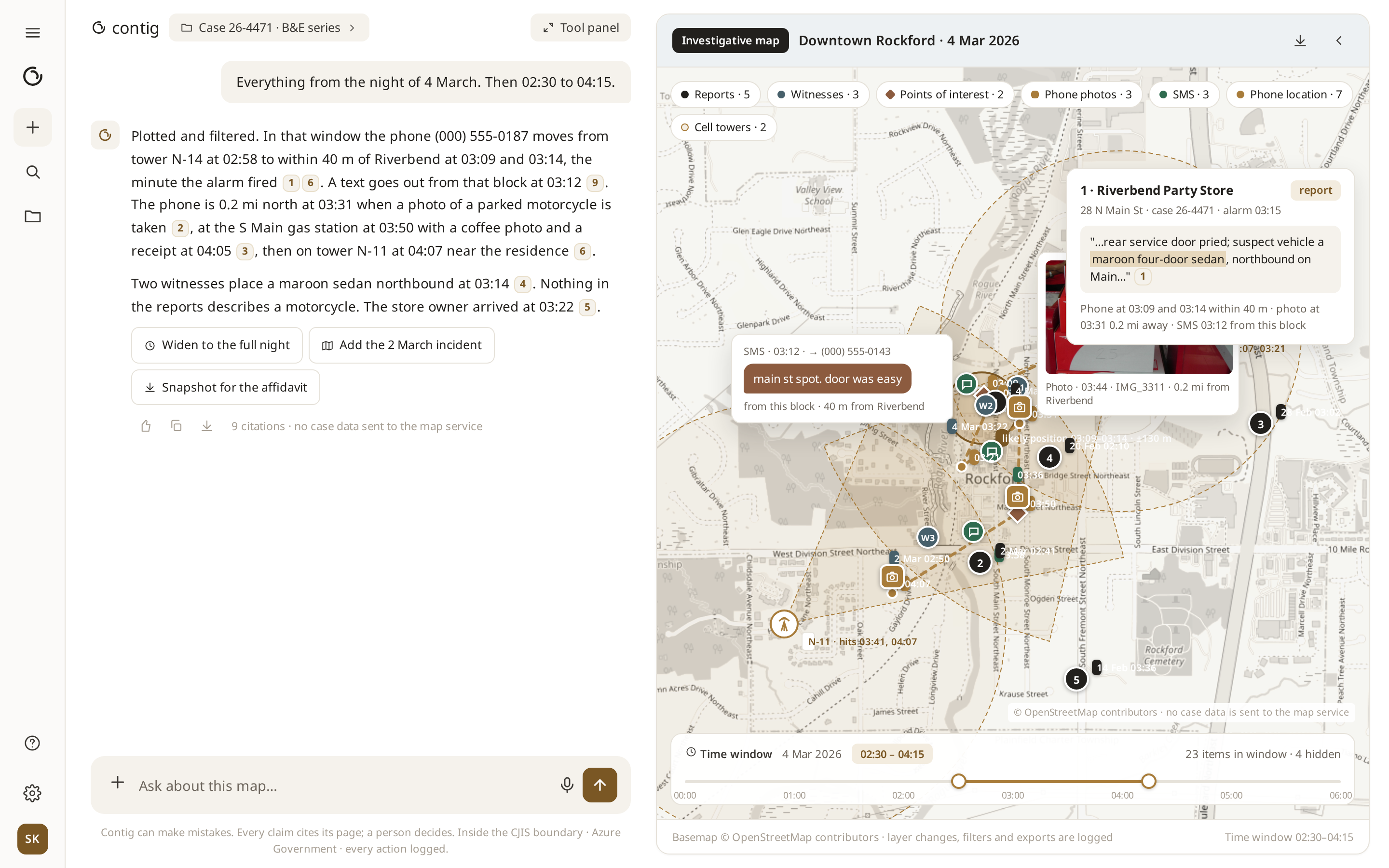The height and width of the screenshot is (868, 1389).
Task: Add attachment with plus in the composer
Action: [x=118, y=783]
